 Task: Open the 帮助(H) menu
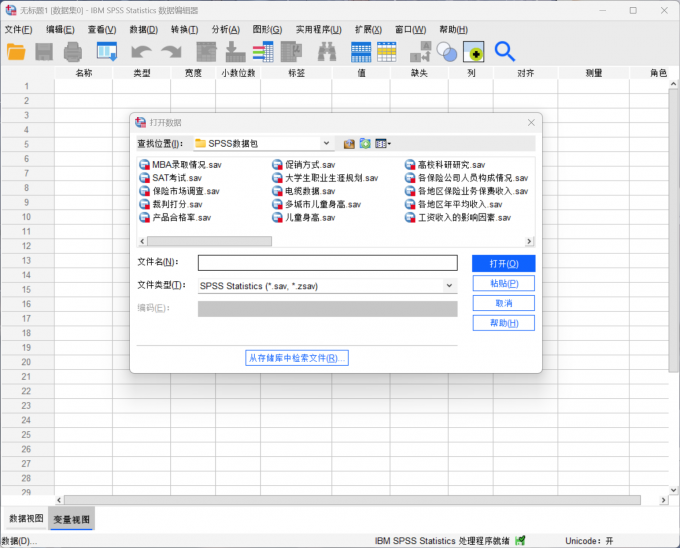click(x=453, y=29)
